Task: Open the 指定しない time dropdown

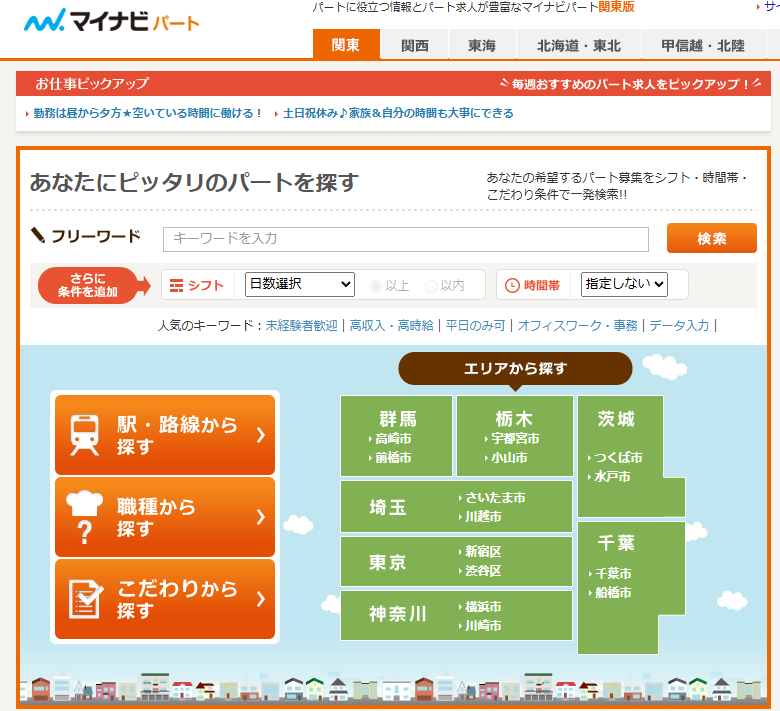Action: tap(624, 284)
